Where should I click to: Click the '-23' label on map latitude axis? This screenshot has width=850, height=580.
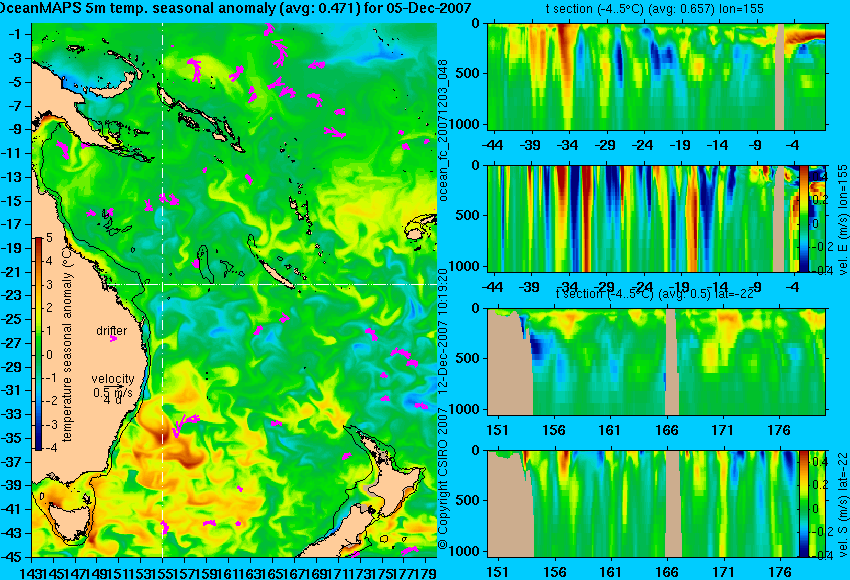pyautogui.click(x=11, y=296)
